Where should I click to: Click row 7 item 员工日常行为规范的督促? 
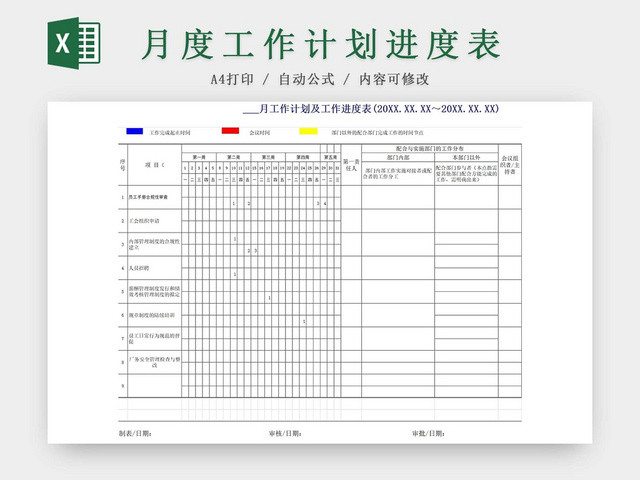coord(154,338)
